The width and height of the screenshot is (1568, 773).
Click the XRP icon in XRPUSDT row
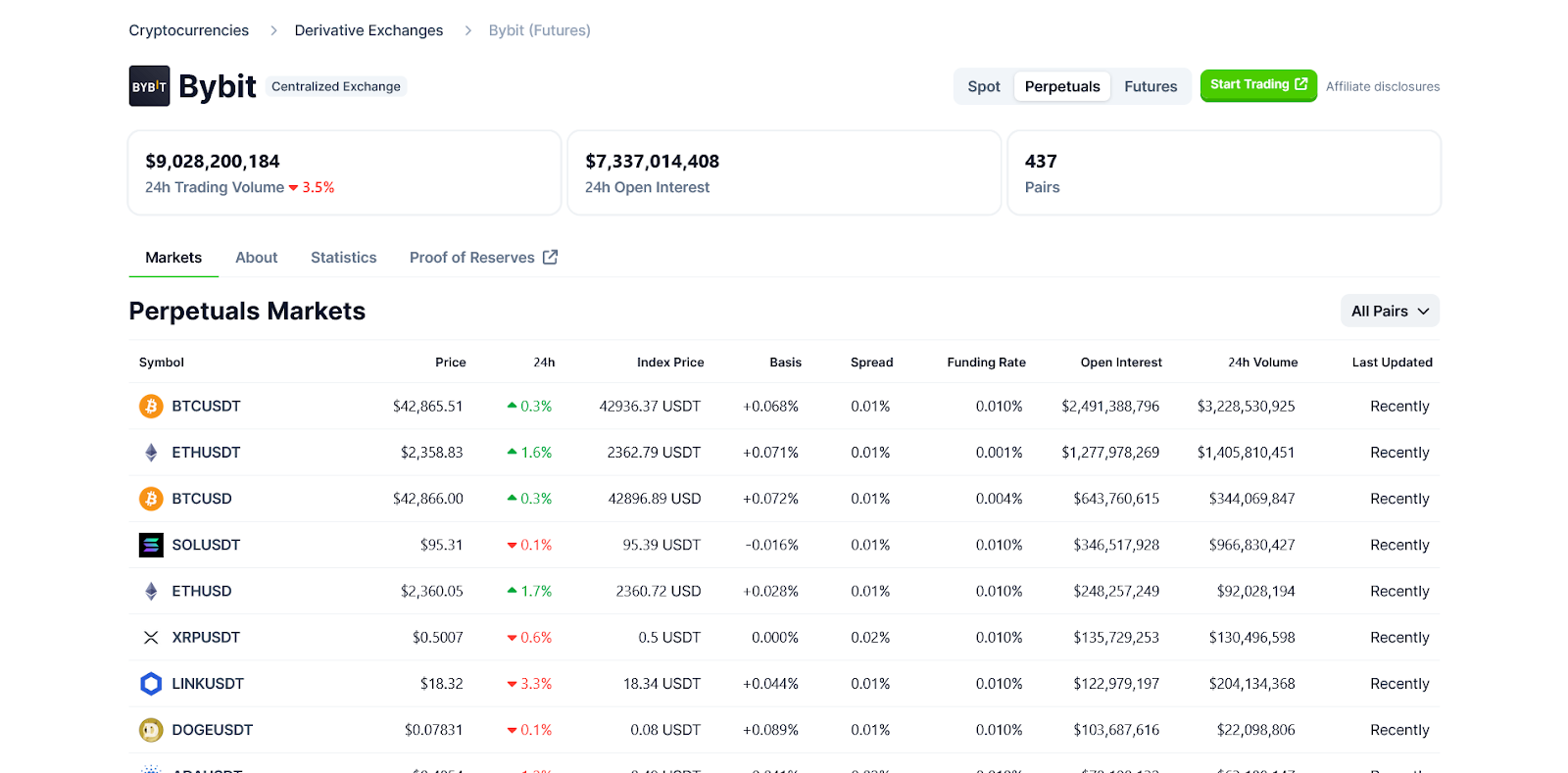[151, 638]
